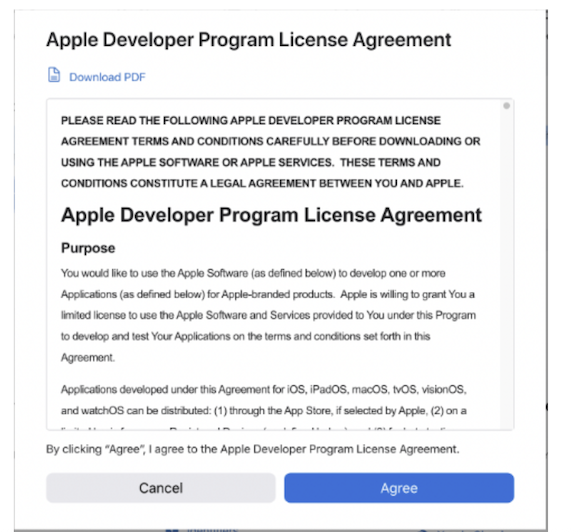Viewport: 580px width, 532px height.
Task: Click the Cancel button
Action: point(161,488)
